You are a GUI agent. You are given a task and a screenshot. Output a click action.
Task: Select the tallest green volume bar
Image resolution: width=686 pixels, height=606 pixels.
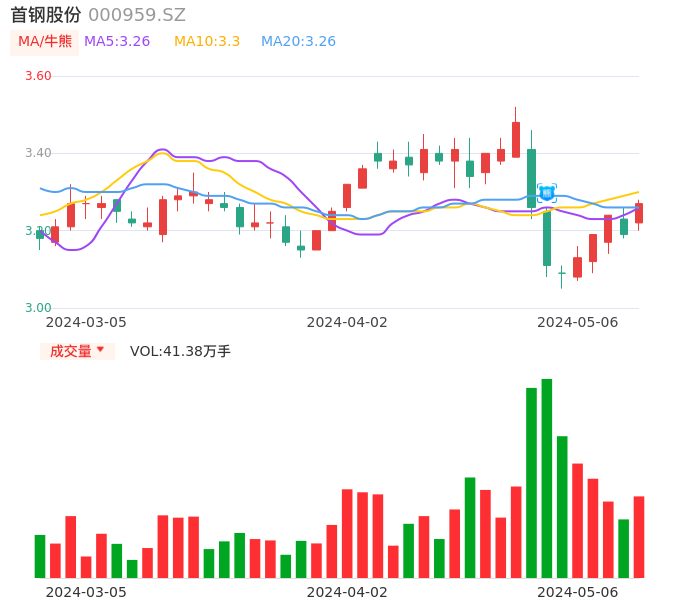[547, 478]
